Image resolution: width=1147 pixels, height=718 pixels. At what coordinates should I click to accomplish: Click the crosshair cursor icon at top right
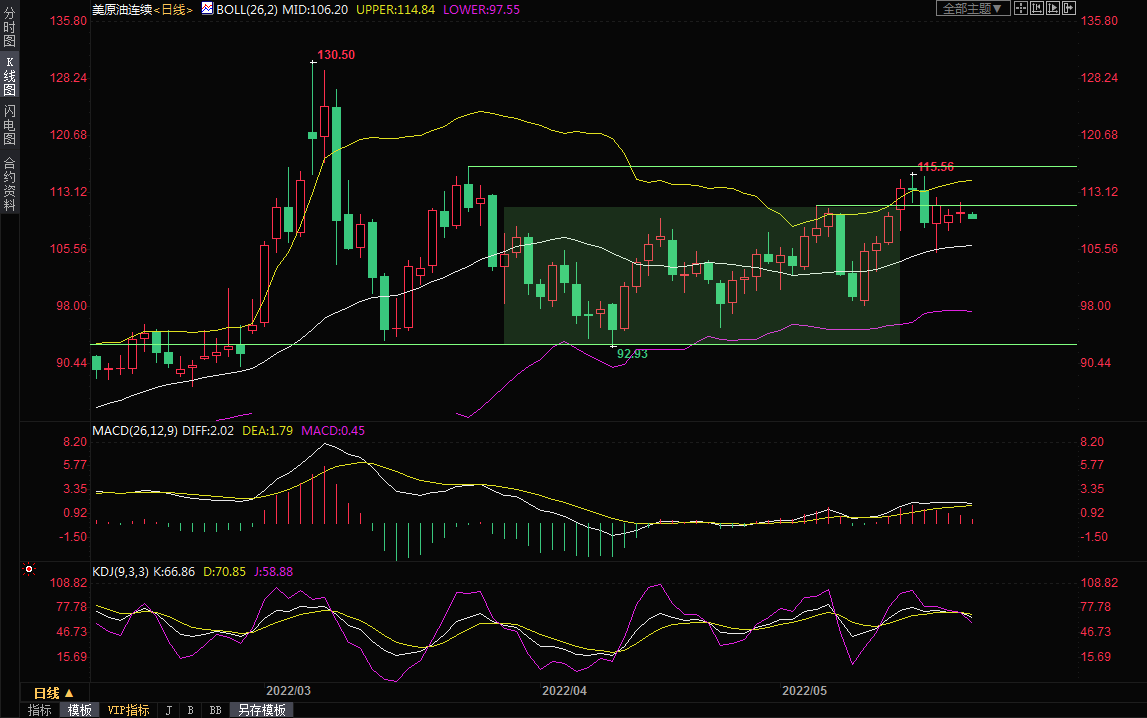pyautogui.click(x=1020, y=8)
